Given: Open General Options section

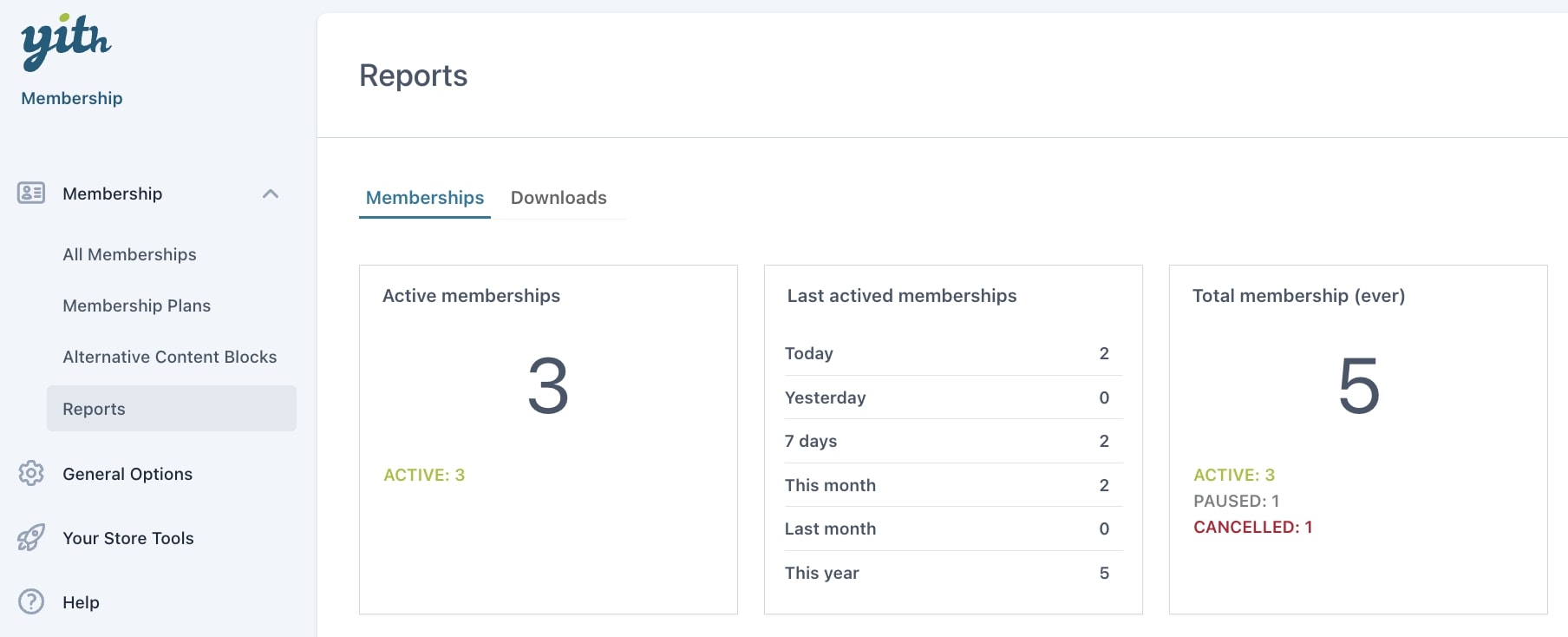Looking at the screenshot, I should [x=127, y=474].
